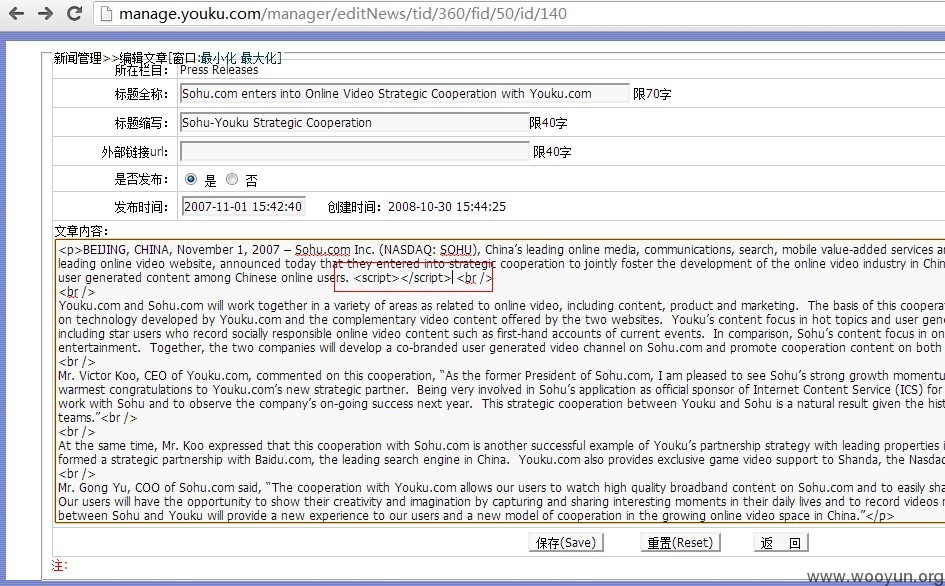Focus the empty 外部链接url field
Viewport: 945px width, 586px height.
tap(354, 151)
